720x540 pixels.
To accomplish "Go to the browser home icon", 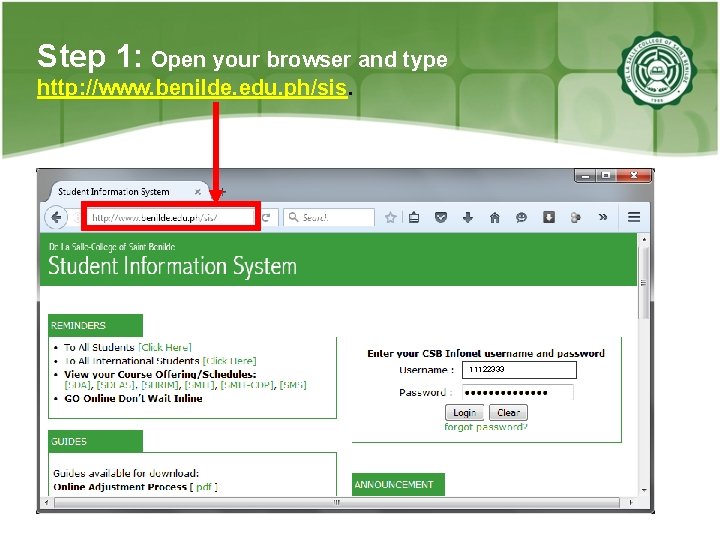I will [495, 217].
